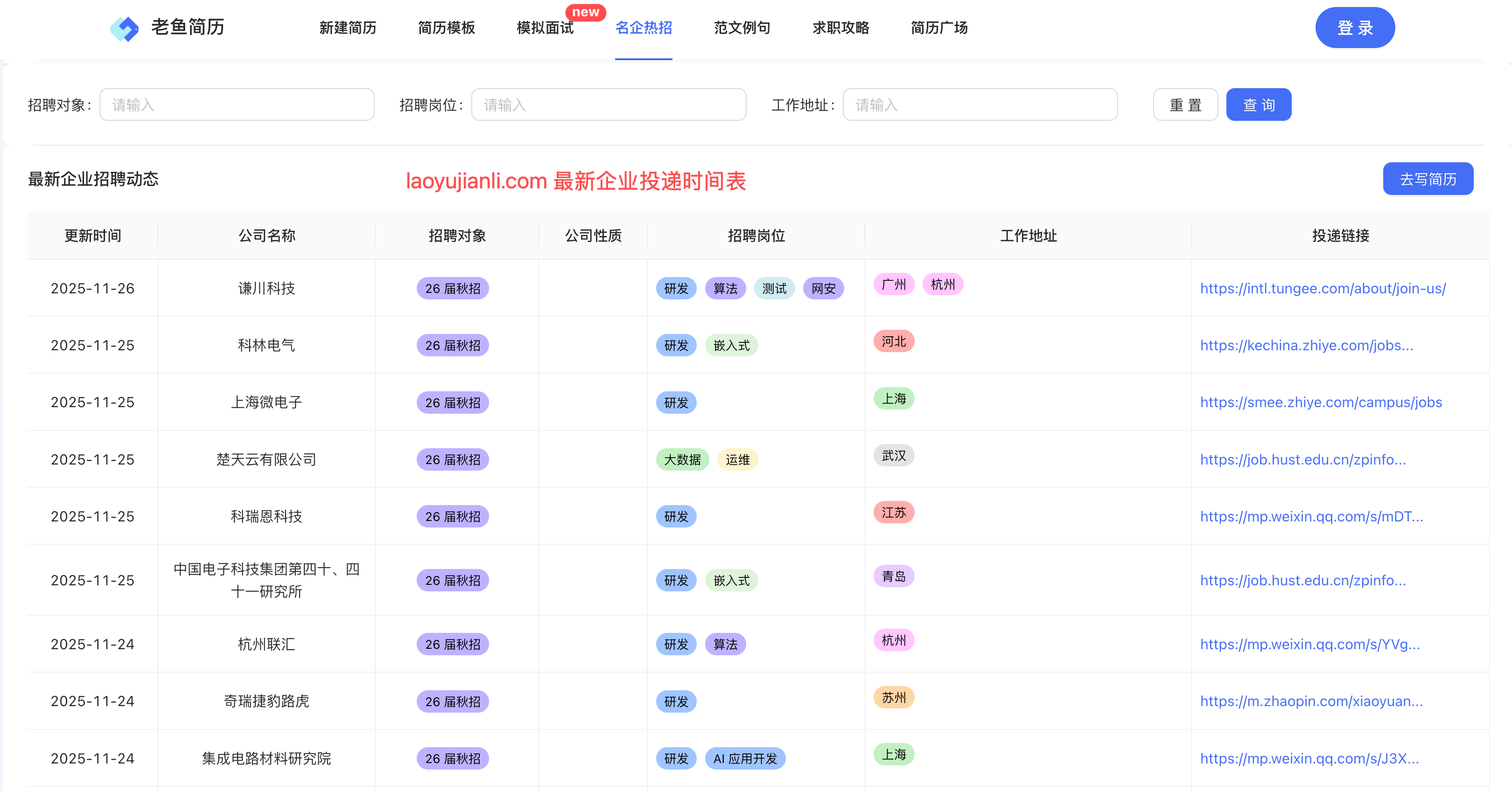The image size is (1512, 791).
Task: Open 范文例句 navigation item
Action: tap(742, 28)
